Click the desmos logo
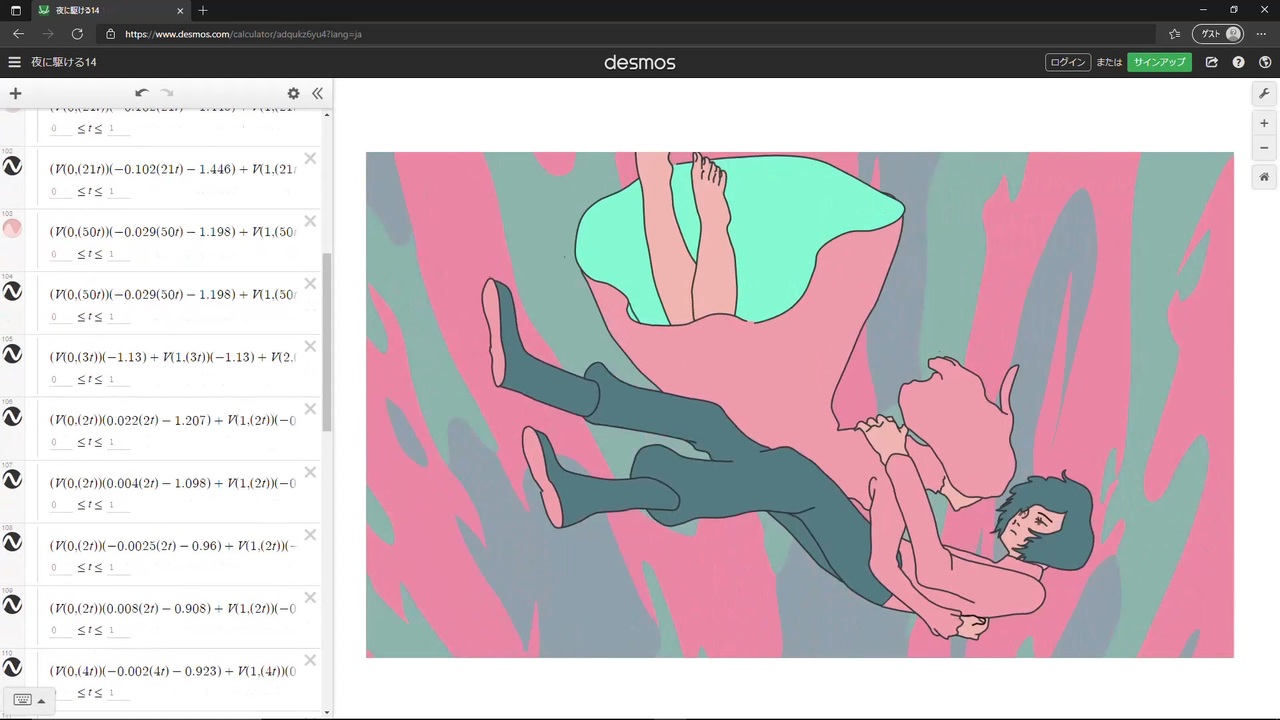Image resolution: width=1280 pixels, height=720 pixels. point(640,62)
